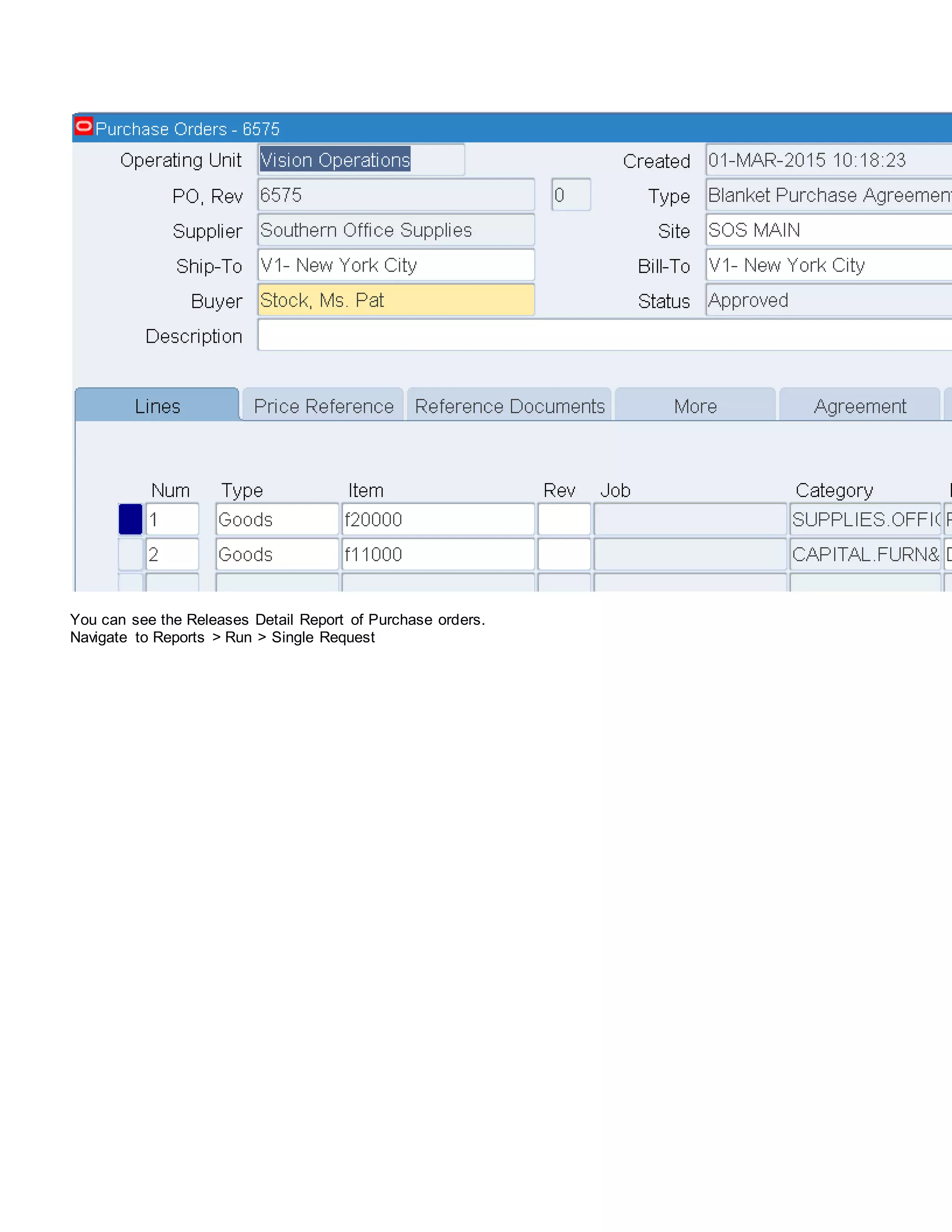Select the More tab
Screen dimensions: 952x1232
pyautogui.click(x=695, y=405)
